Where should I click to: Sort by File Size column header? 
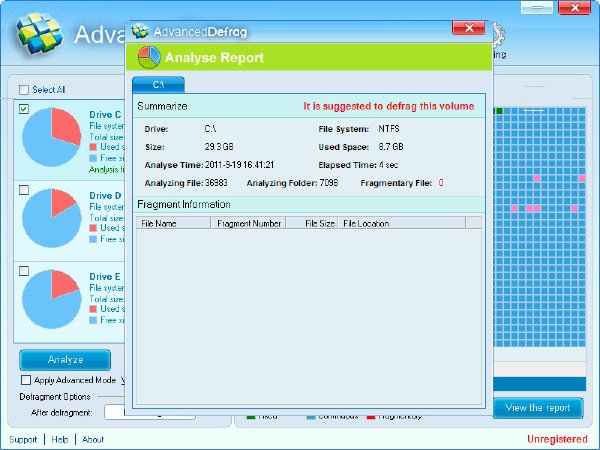312,223
